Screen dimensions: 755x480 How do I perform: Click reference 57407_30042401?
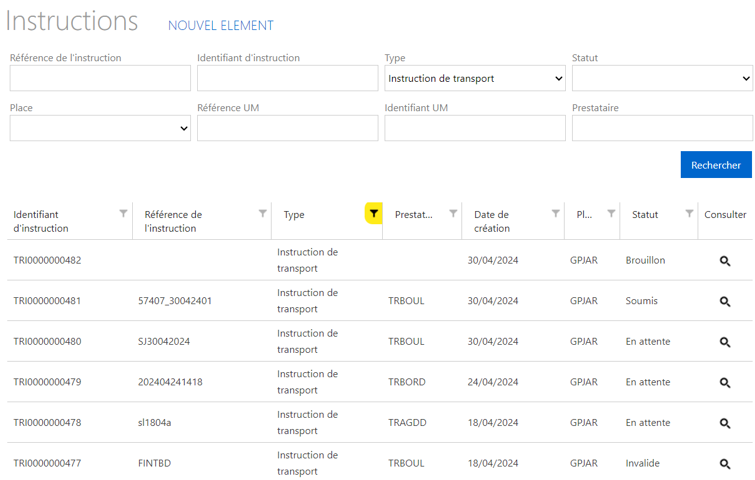pos(175,300)
